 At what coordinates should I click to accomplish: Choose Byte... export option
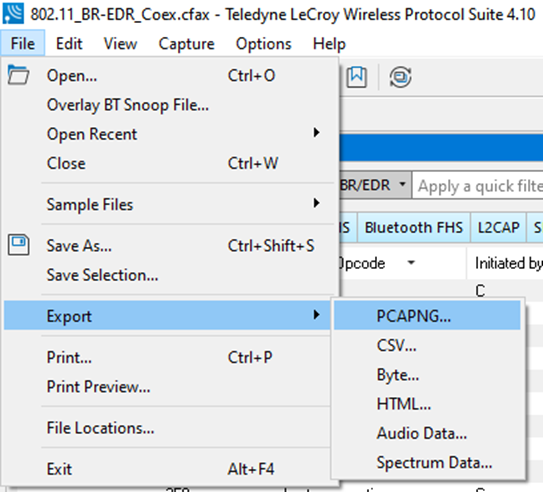(427, 375)
